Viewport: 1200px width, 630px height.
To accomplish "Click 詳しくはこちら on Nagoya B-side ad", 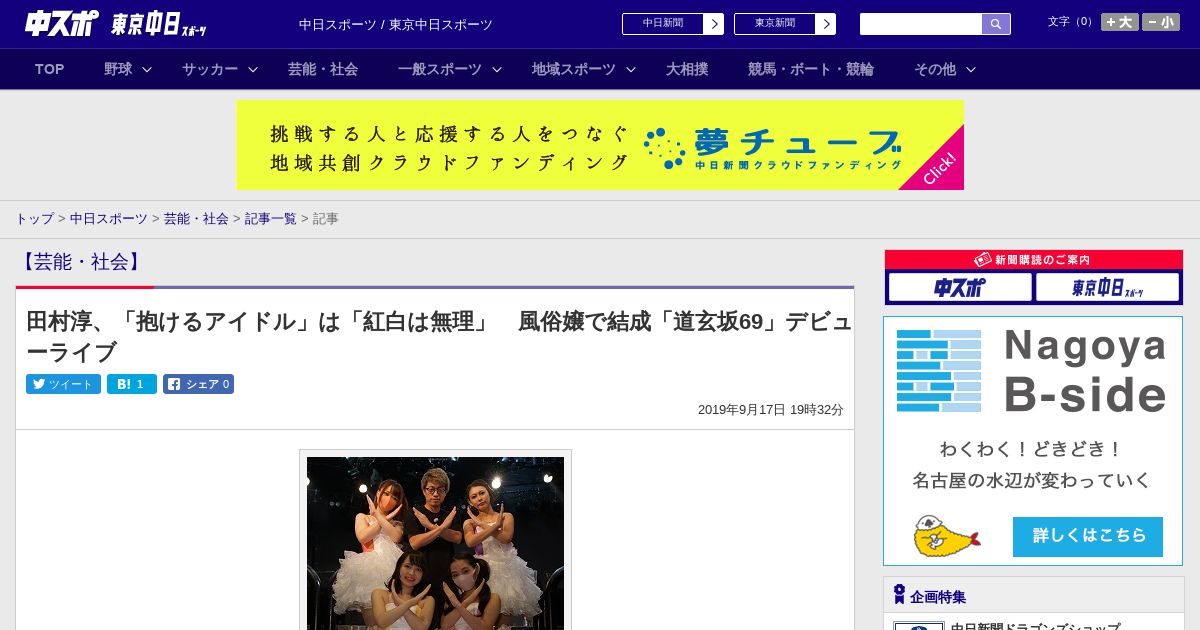I will point(1088,536).
